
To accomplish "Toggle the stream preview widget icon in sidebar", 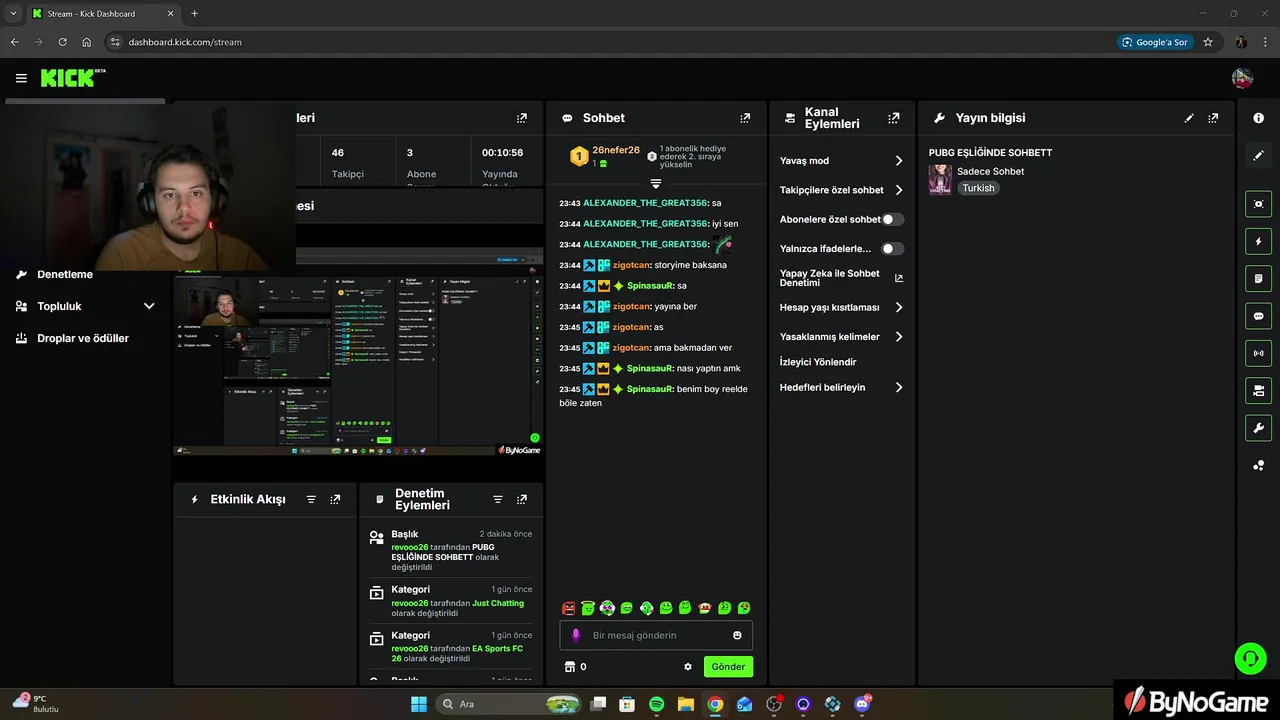I will tap(1259, 204).
